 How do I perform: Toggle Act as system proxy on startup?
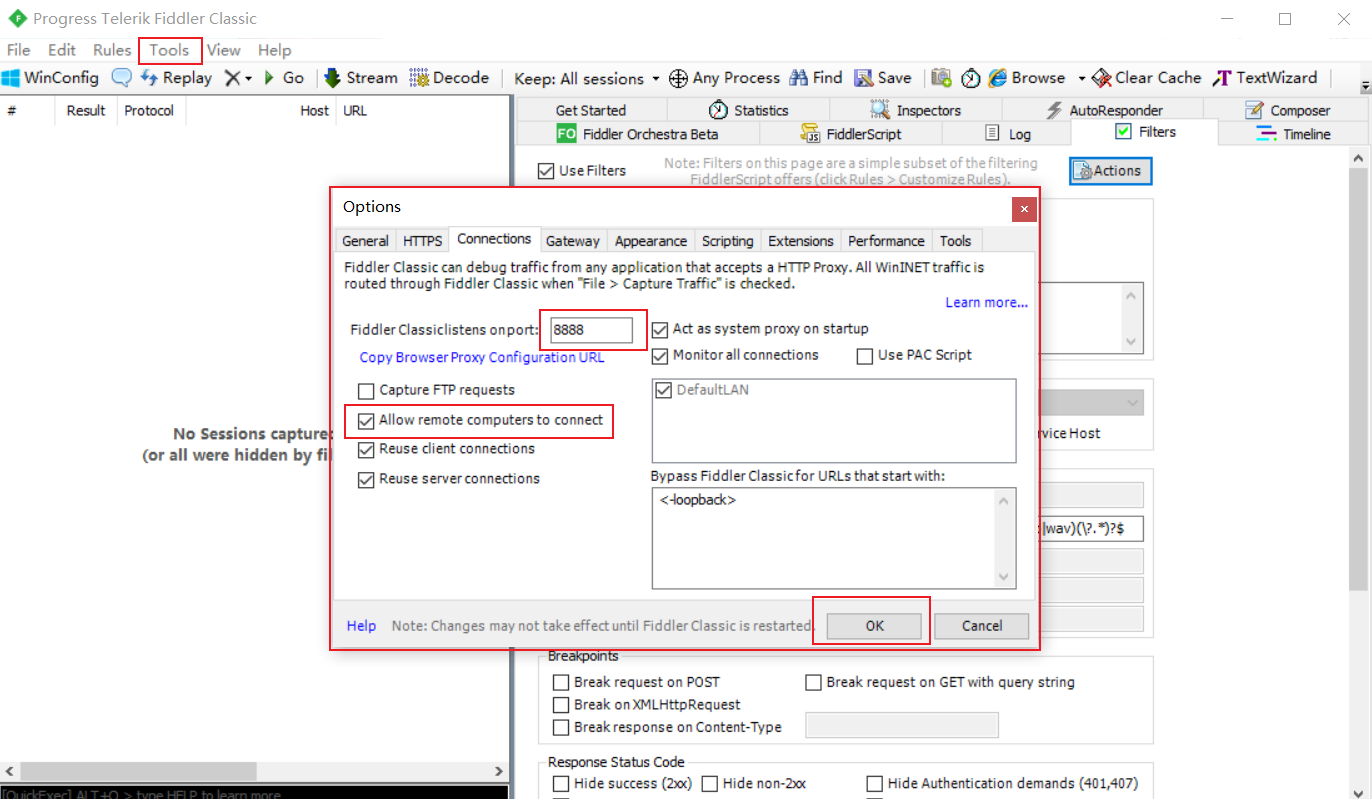click(660, 329)
